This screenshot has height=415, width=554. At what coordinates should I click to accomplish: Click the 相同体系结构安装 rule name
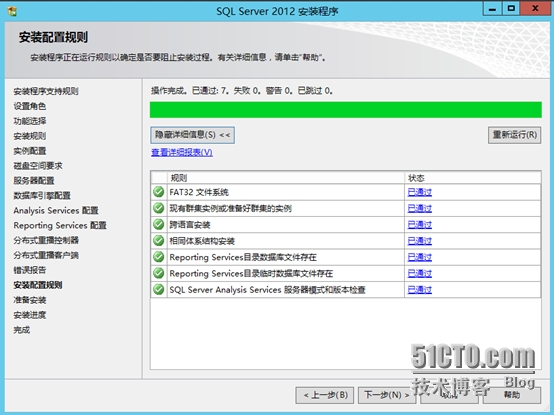(202, 241)
